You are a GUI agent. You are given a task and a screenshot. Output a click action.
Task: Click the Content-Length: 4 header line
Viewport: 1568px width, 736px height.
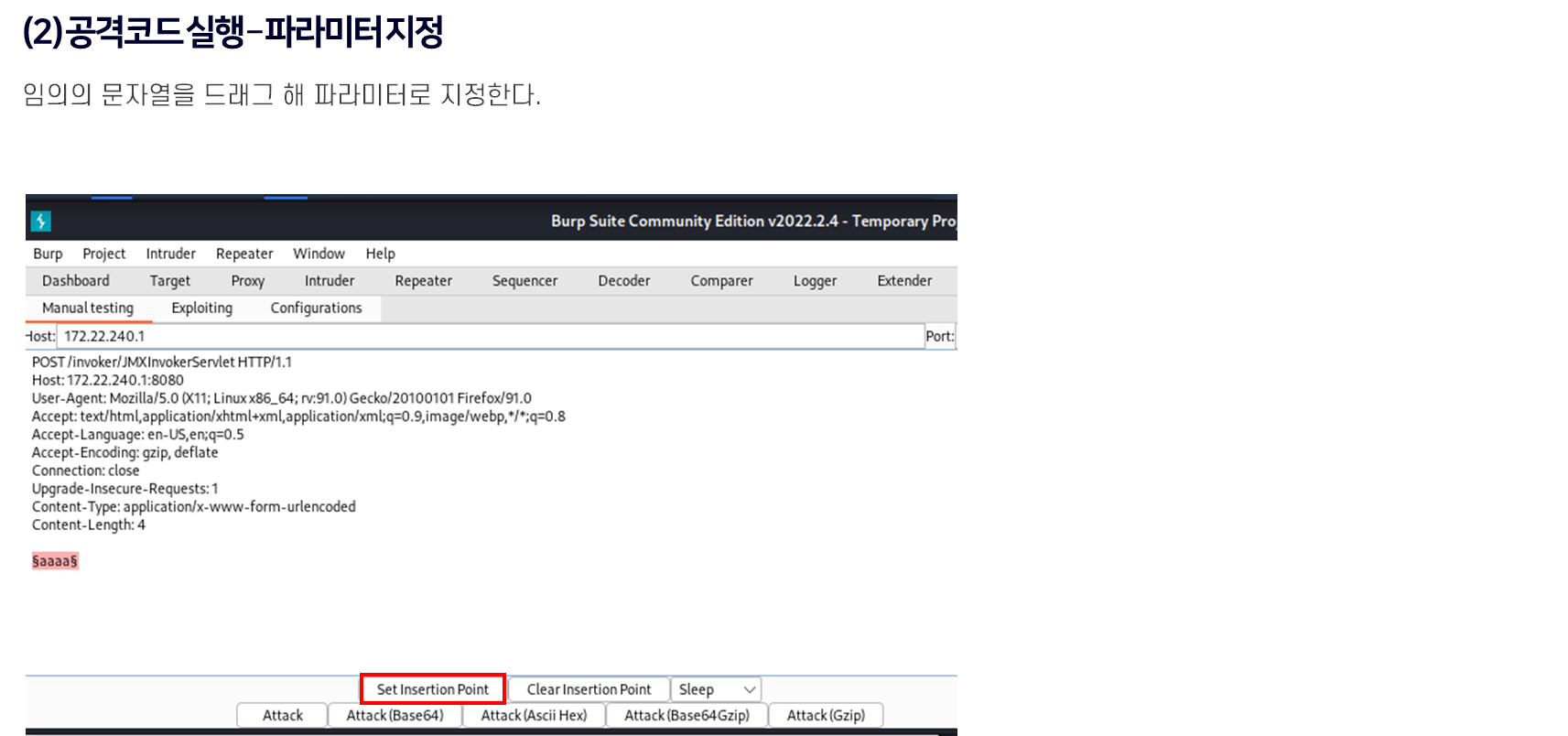tap(89, 525)
